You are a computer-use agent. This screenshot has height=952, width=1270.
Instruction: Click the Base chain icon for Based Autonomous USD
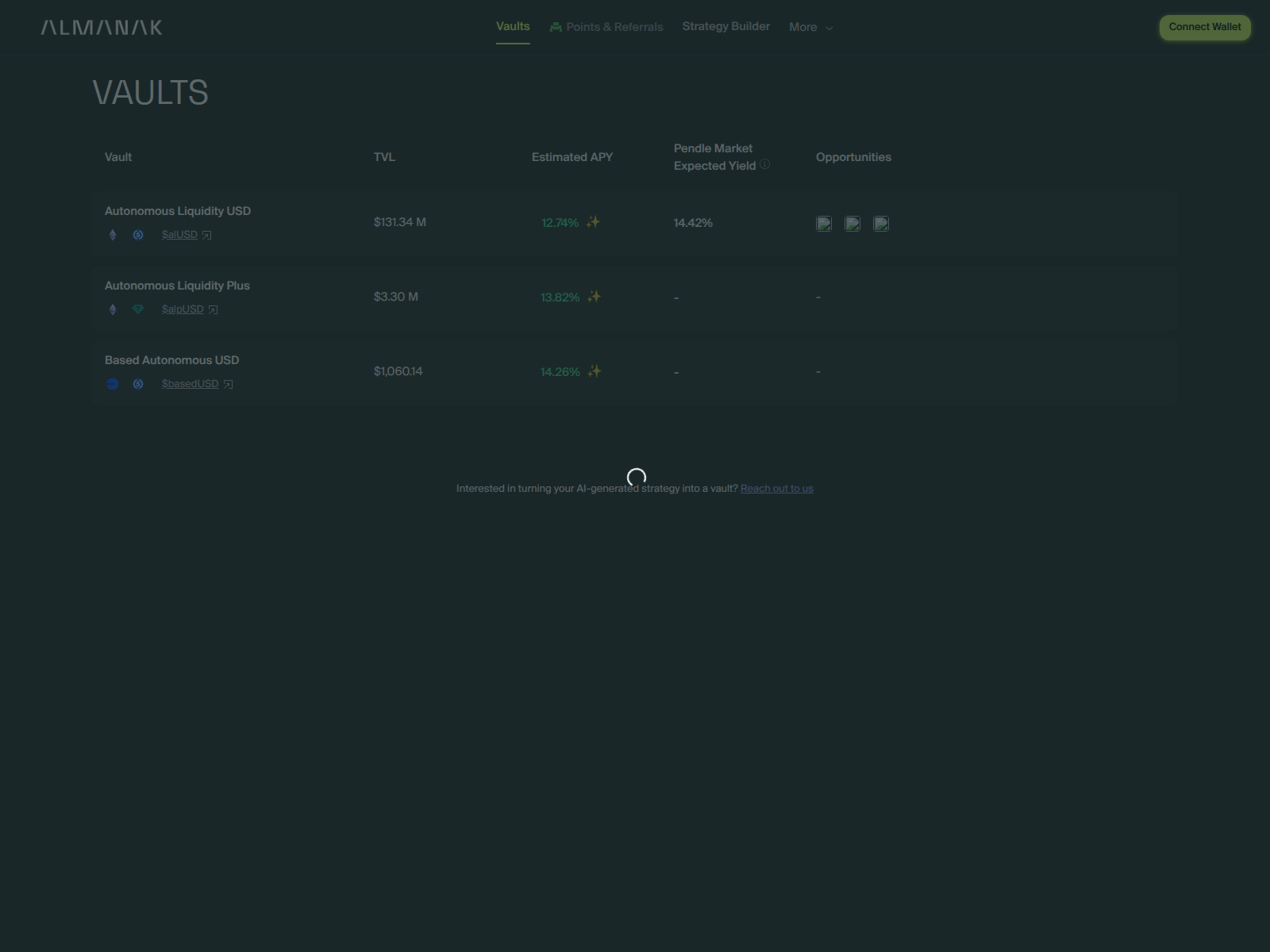[x=113, y=384]
